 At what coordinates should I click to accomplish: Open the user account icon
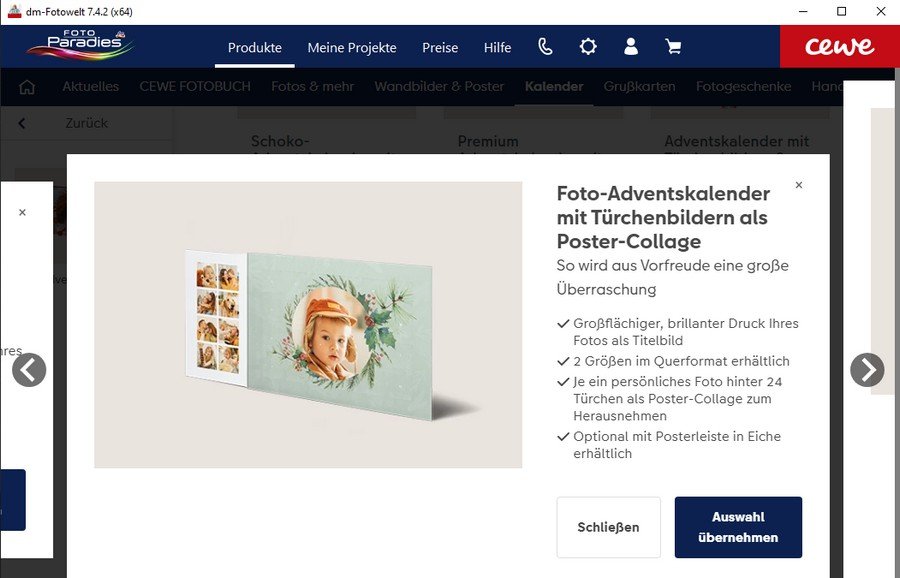(x=631, y=46)
